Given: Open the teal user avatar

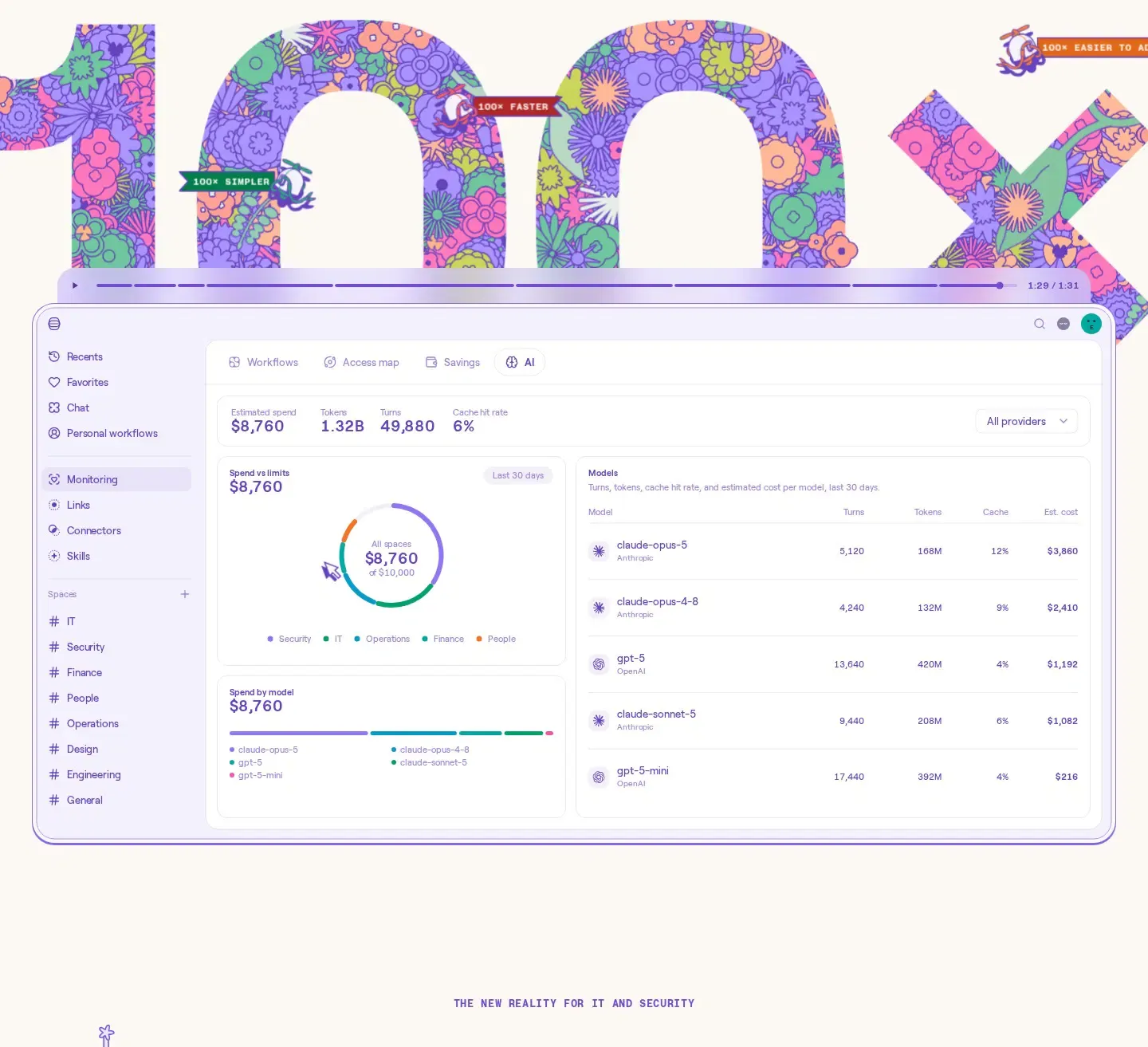Looking at the screenshot, I should pos(1091,324).
